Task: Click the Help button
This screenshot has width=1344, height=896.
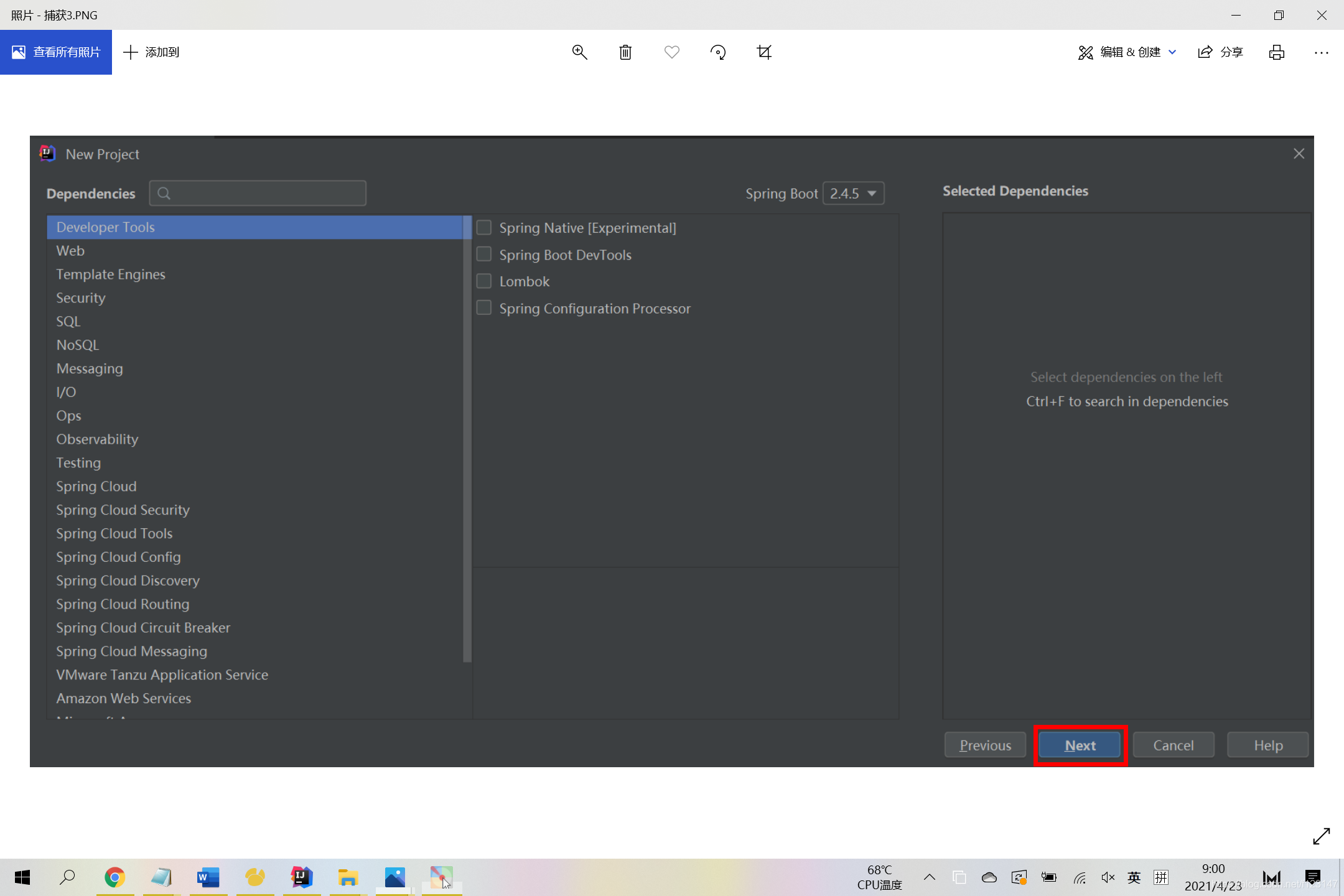Action: pyautogui.click(x=1267, y=745)
